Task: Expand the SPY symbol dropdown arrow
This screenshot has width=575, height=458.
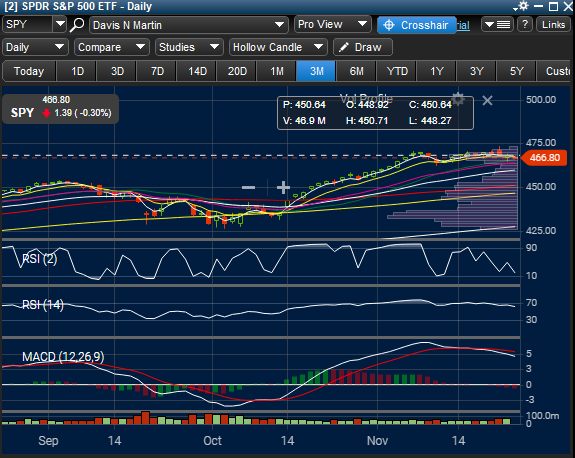Action: click(x=60, y=25)
